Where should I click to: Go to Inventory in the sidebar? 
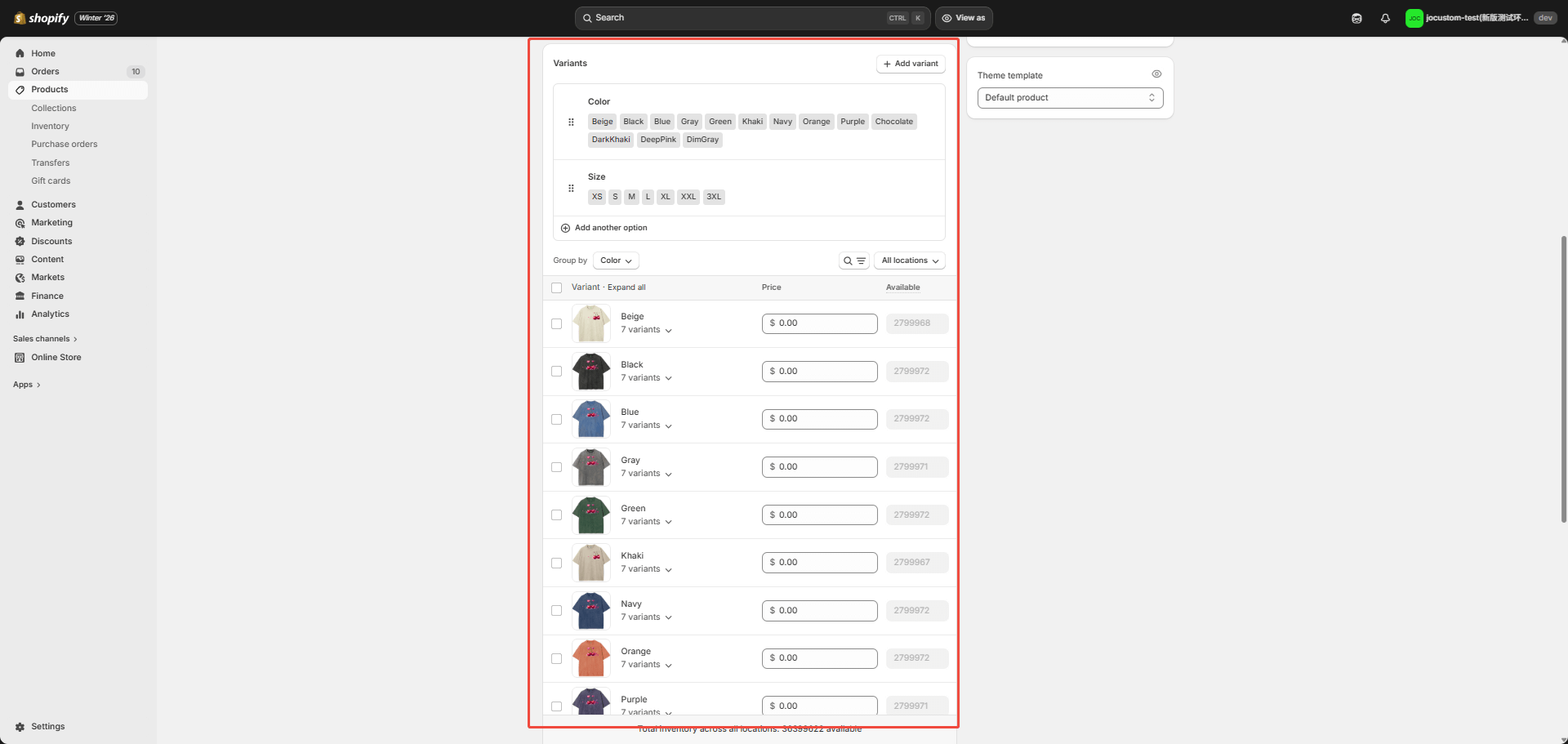click(51, 127)
